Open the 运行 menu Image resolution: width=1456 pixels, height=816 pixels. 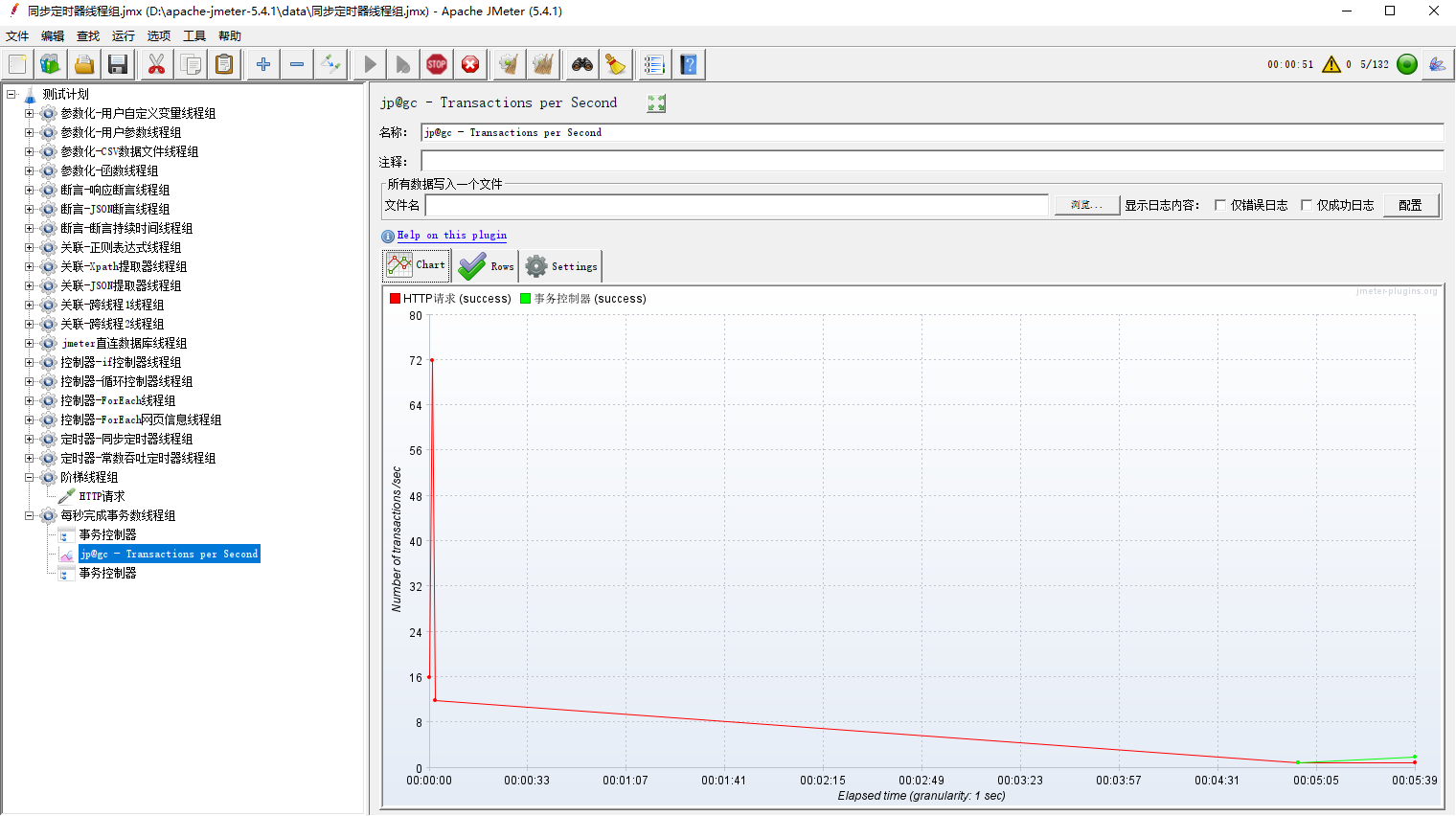124,36
